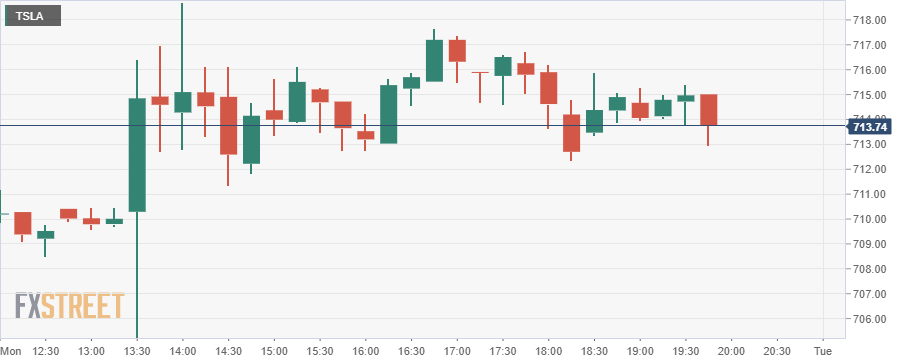Click the 12:30 time axis label
This screenshot has width=916, height=364.
pyautogui.click(x=45, y=351)
